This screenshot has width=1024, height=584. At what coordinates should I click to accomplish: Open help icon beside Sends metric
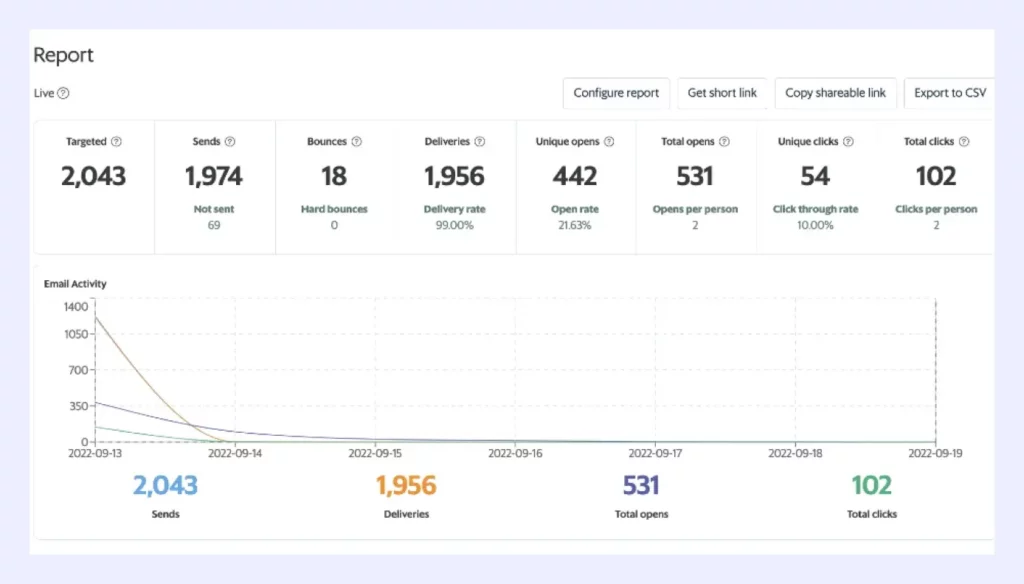tap(230, 142)
